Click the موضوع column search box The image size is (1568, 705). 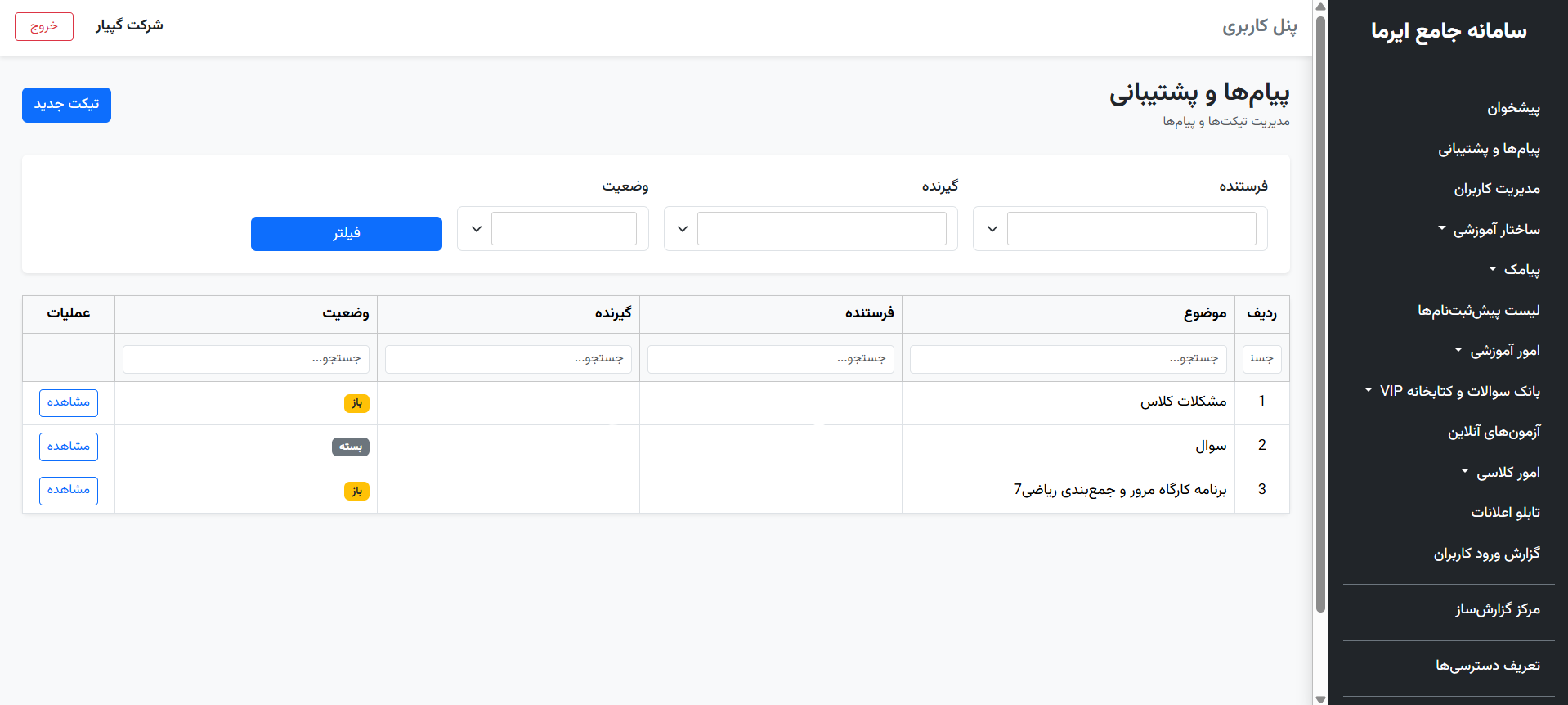1068,359
